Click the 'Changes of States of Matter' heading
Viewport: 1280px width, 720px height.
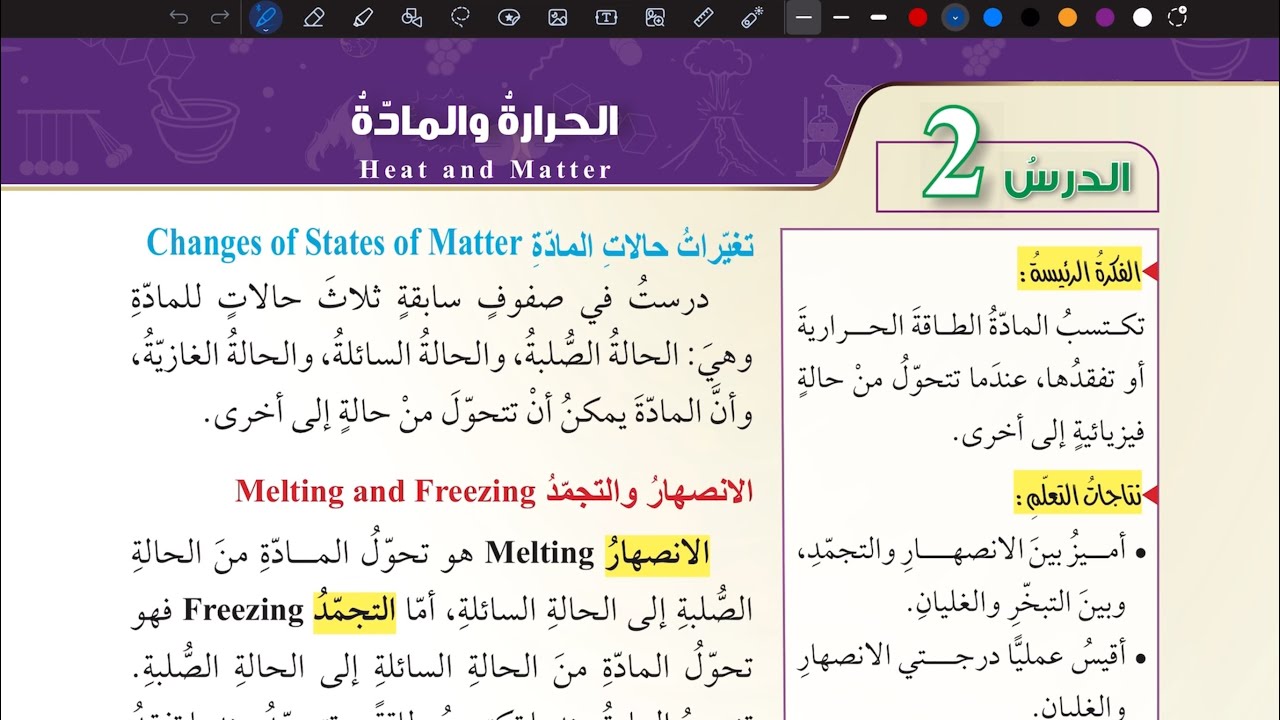pos(334,242)
